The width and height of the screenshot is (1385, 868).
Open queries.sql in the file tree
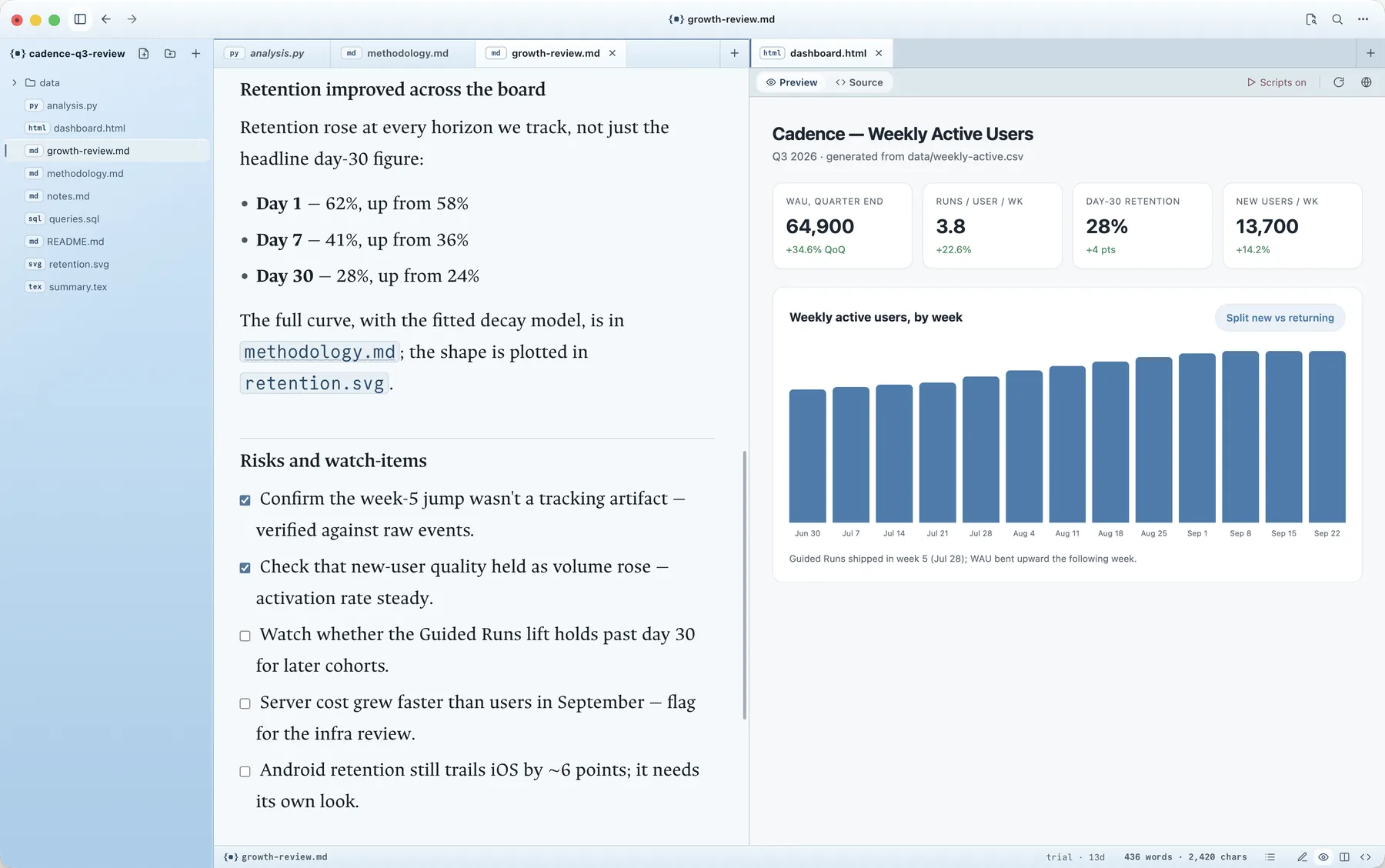click(x=108, y=219)
